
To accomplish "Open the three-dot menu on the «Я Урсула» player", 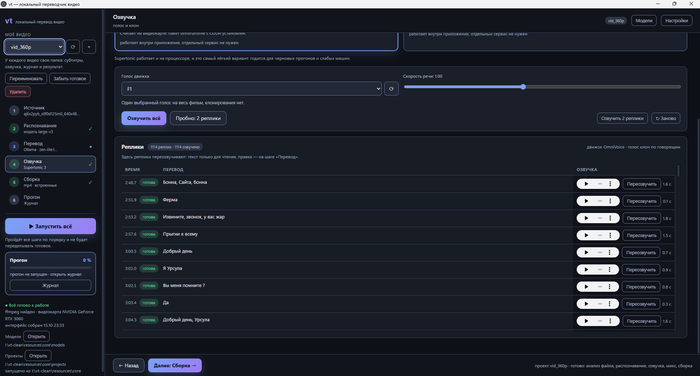I will click(x=610, y=269).
